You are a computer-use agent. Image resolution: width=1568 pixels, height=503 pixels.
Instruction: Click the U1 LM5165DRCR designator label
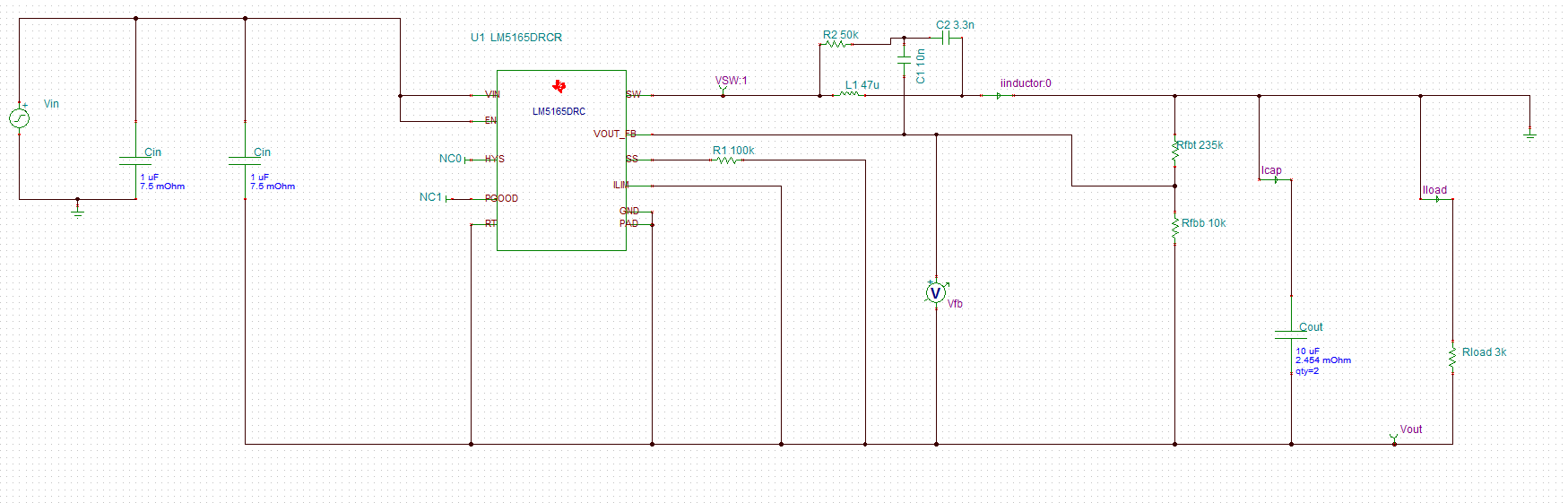click(x=516, y=38)
